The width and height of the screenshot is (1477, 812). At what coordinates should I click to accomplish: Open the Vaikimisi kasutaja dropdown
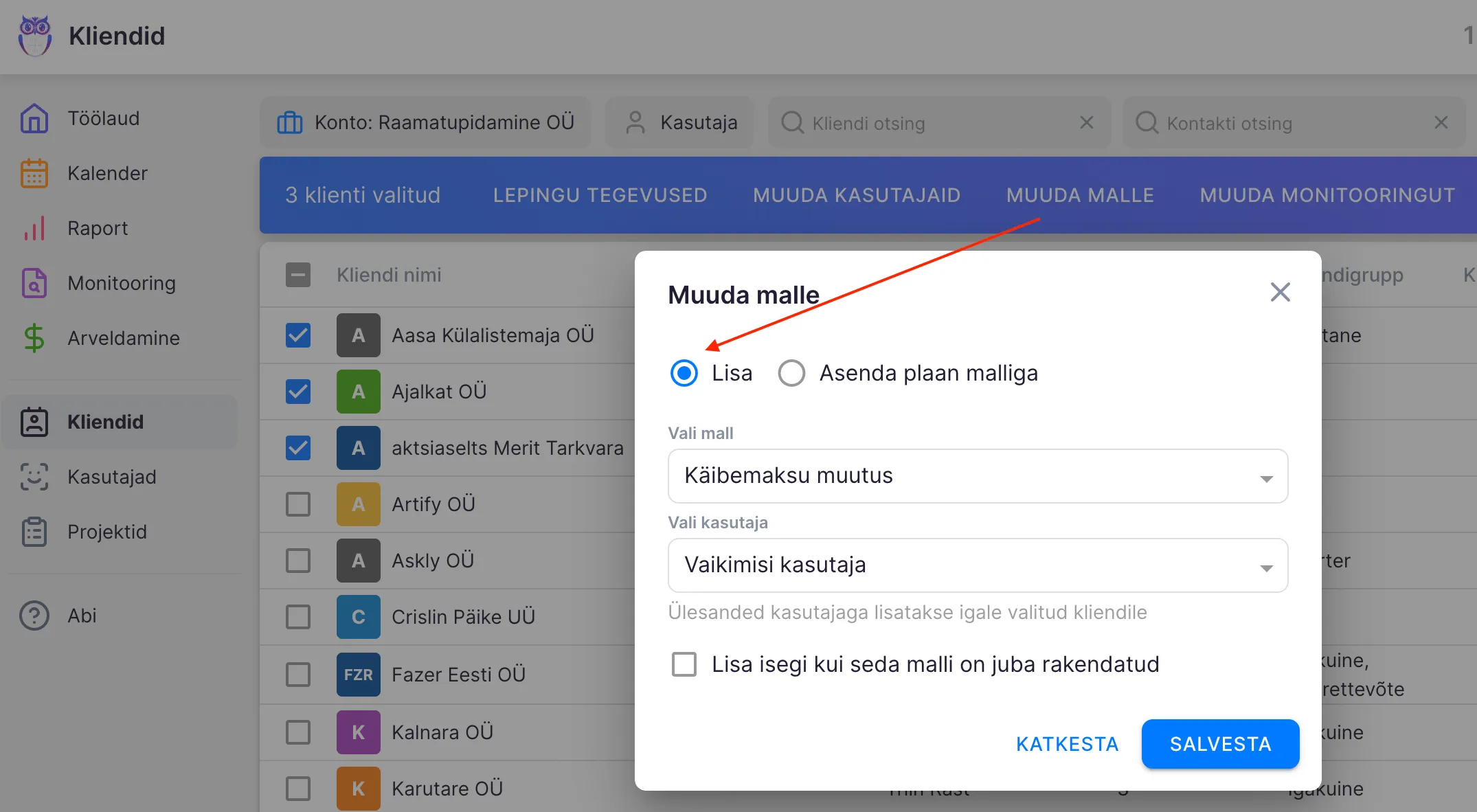click(x=977, y=565)
